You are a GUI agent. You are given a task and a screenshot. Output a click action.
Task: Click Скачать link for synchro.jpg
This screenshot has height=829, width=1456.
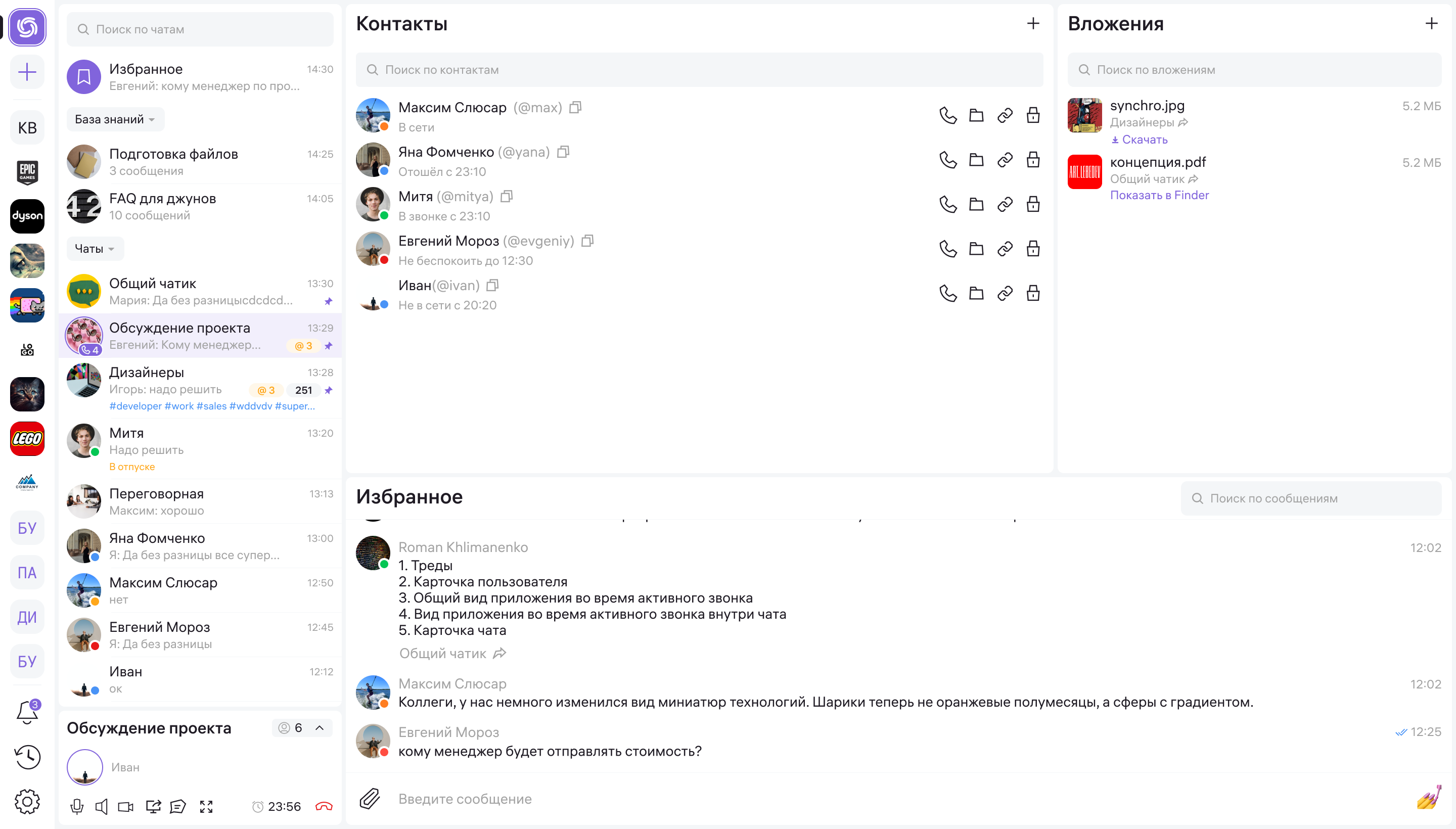tap(1144, 140)
